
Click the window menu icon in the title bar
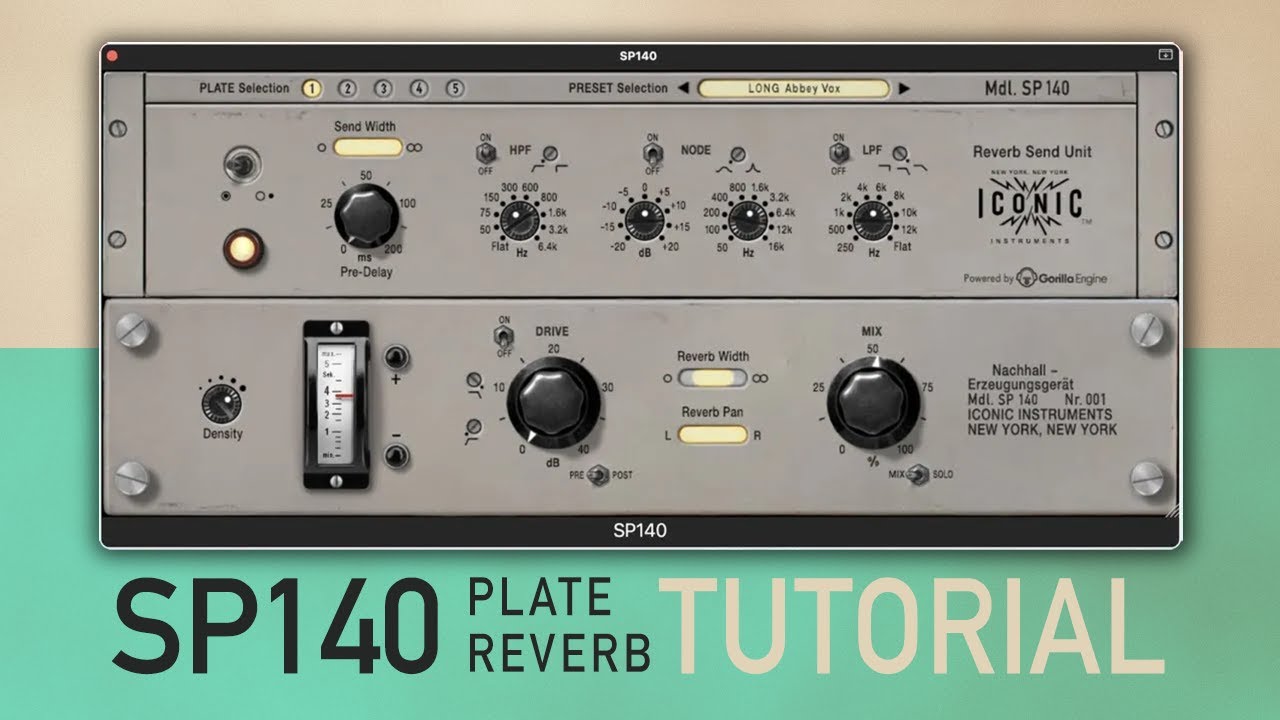(1165, 56)
